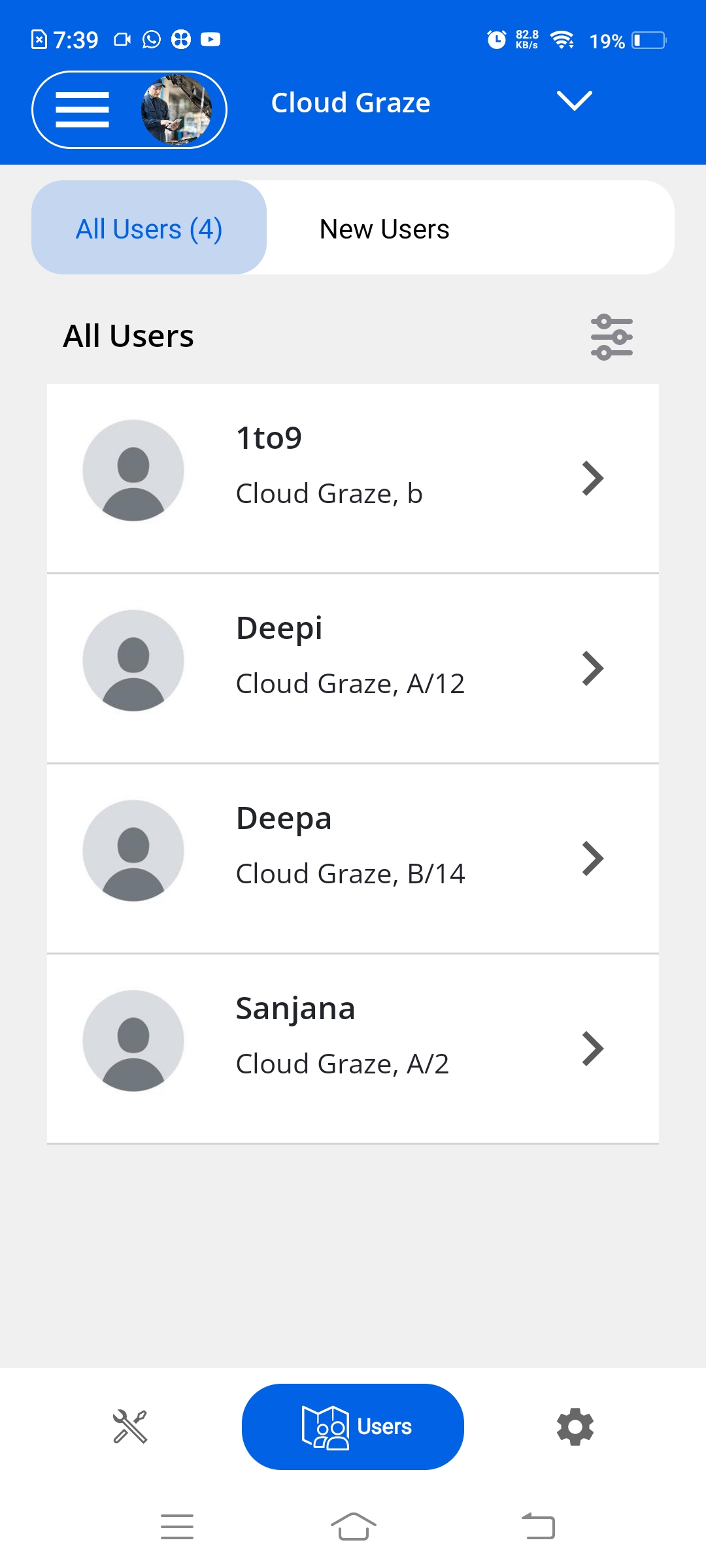Tap the avatar of user 1to9
Image resolution: width=706 pixels, height=1568 pixels.
133,470
